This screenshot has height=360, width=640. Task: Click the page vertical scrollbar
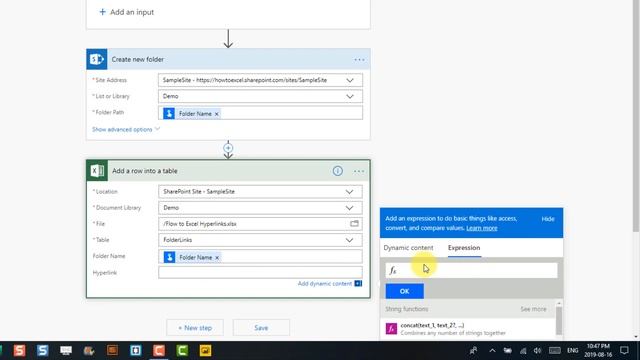pyautogui.click(x=636, y=116)
